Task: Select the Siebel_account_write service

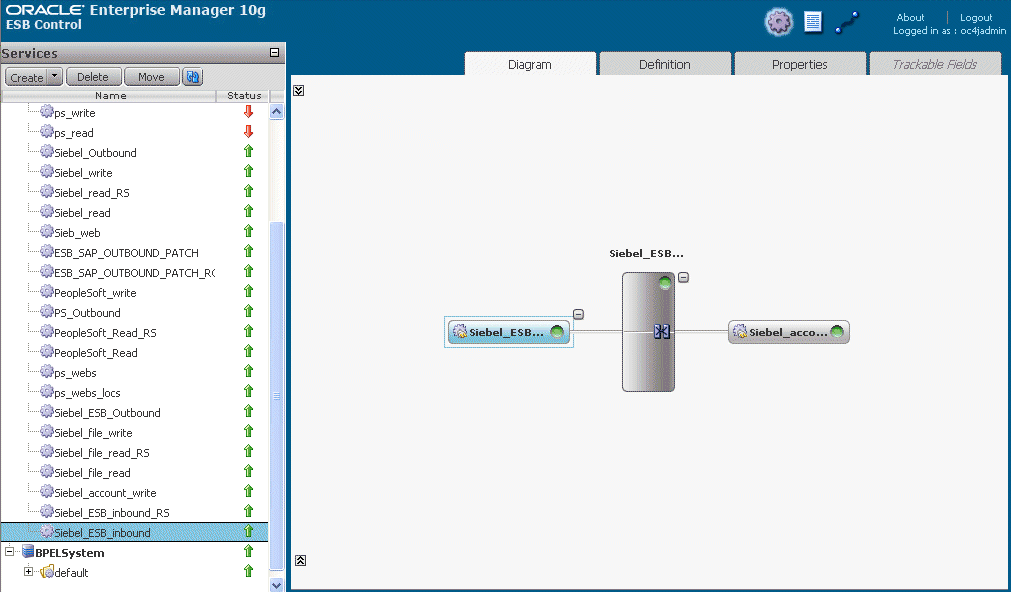Action: [x=105, y=493]
